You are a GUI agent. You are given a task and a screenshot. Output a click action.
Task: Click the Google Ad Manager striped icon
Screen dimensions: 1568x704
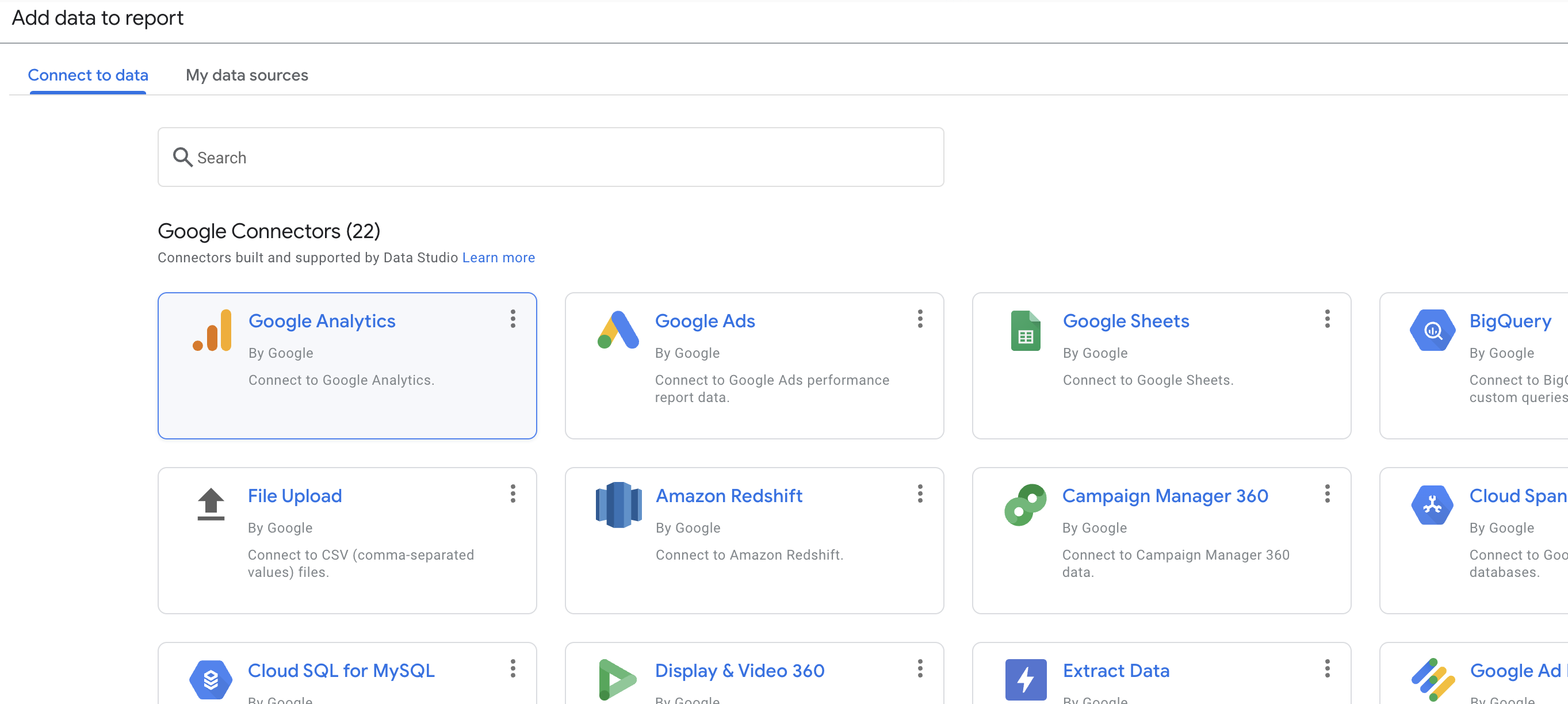[x=1433, y=680]
